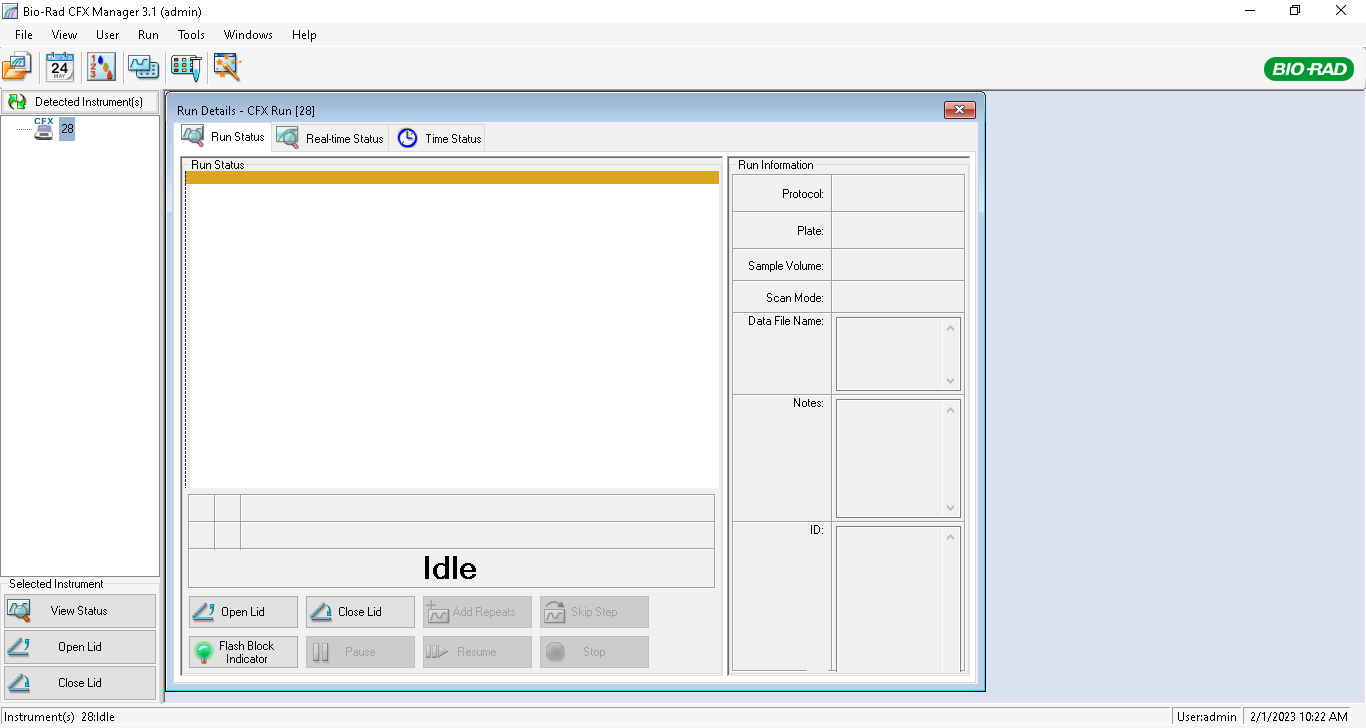The width and height of the screenshot is (1366, 728).
Task: Select CFX instrument 28 in the tree
Action: pos(66,129)
